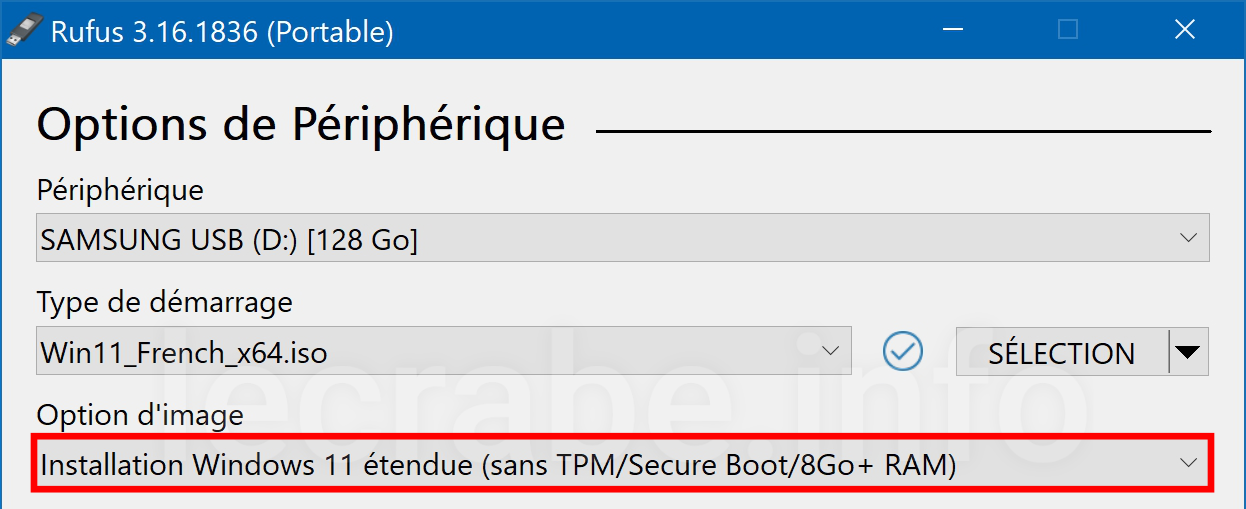Maximize the Rufus window
The height and width of the screenshot is (509, 1246).
pos(1068,30)
